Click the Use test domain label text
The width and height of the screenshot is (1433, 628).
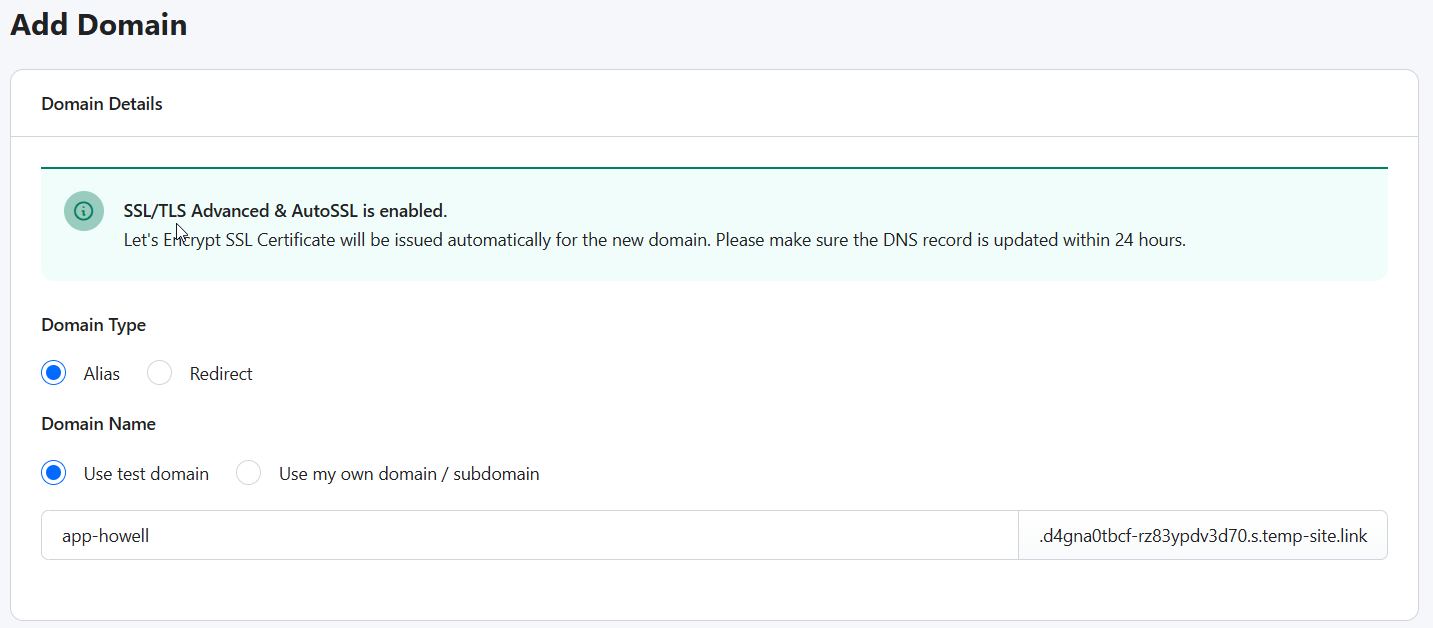(x=146, y=474)
